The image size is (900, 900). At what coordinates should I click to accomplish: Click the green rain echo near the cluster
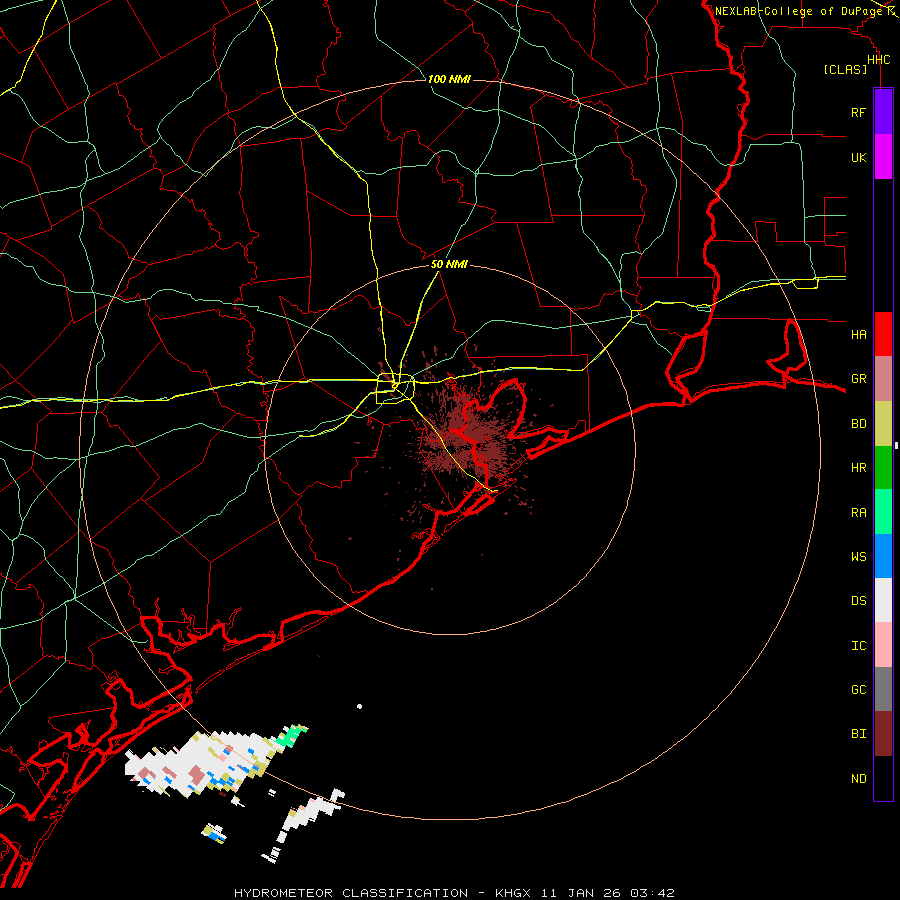(292, 735)
